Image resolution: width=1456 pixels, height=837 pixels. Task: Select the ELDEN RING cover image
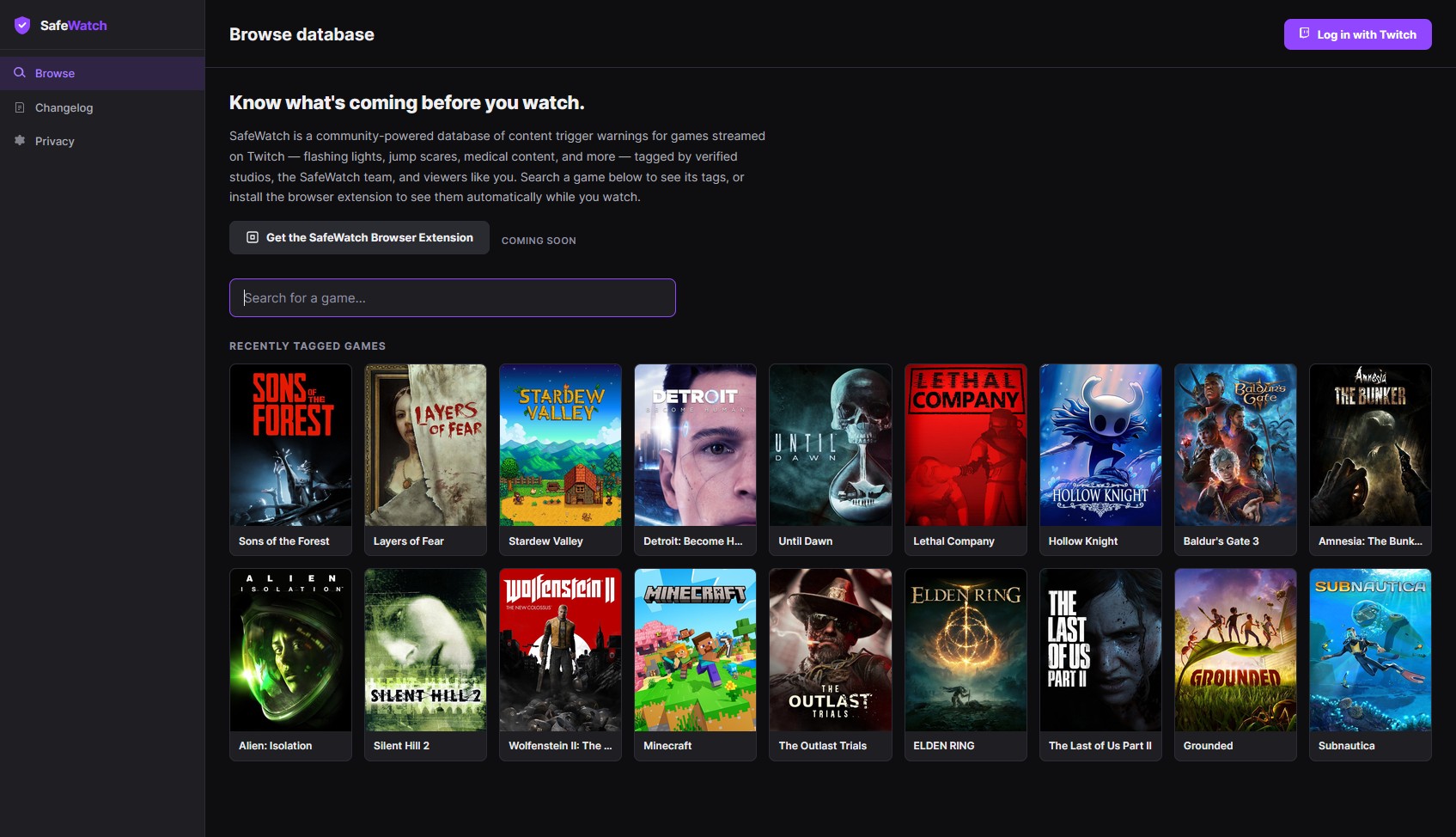pos(966,650)
